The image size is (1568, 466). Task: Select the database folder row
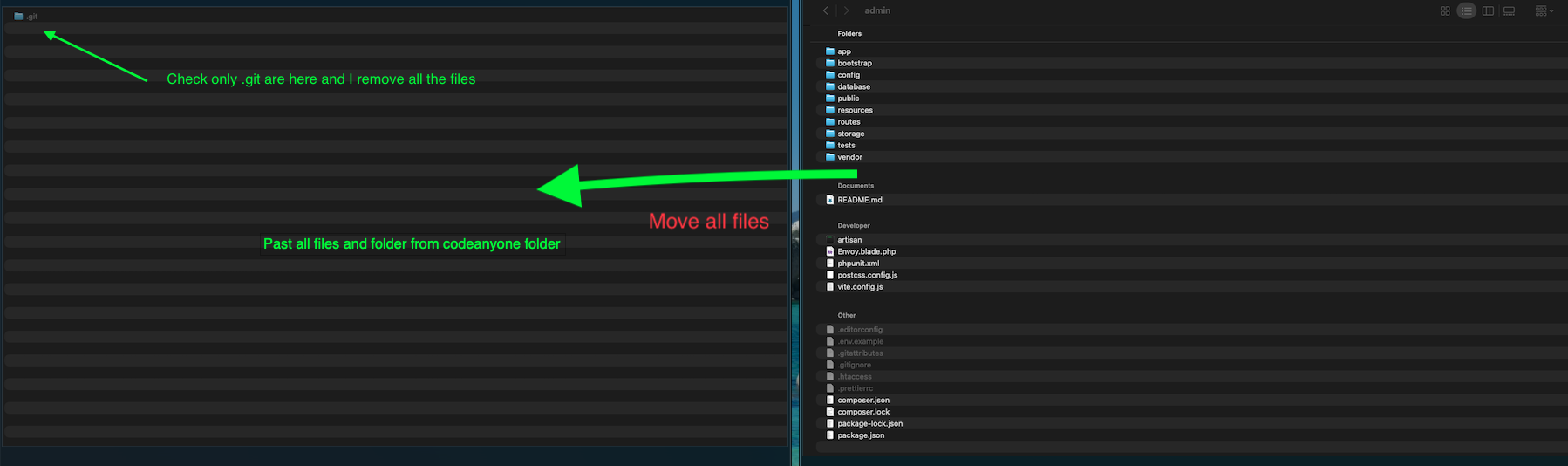[854, 86]
